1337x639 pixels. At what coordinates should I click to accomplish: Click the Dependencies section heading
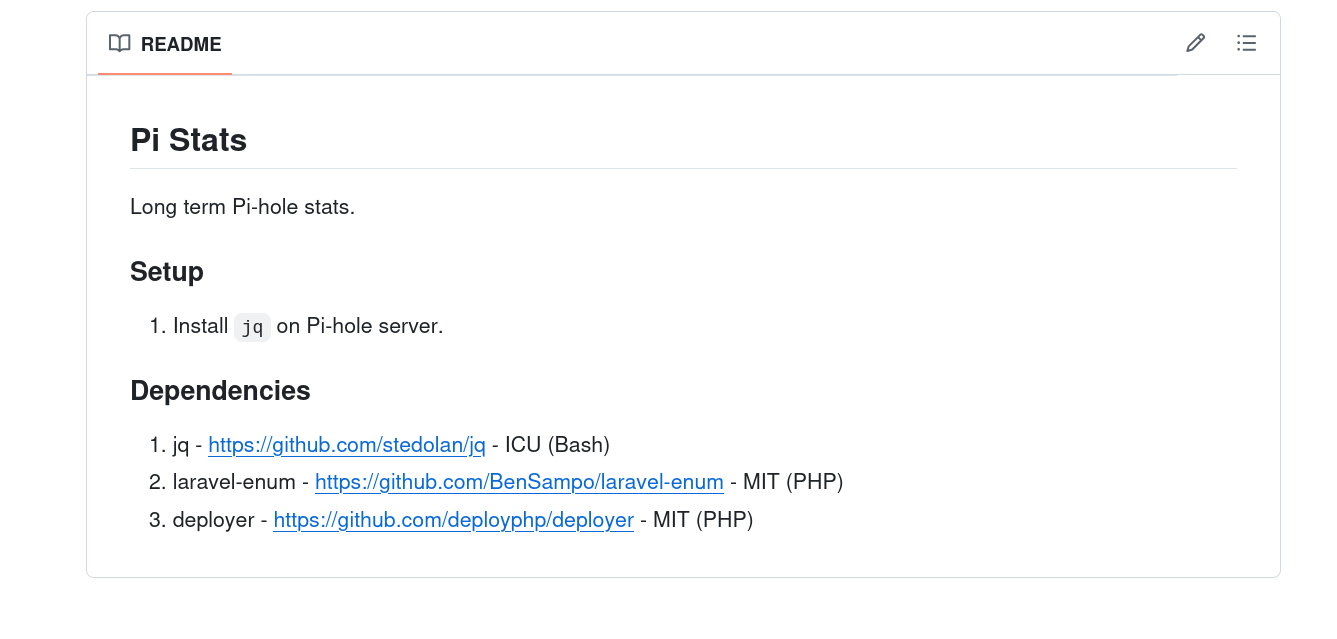click(220, 390)
